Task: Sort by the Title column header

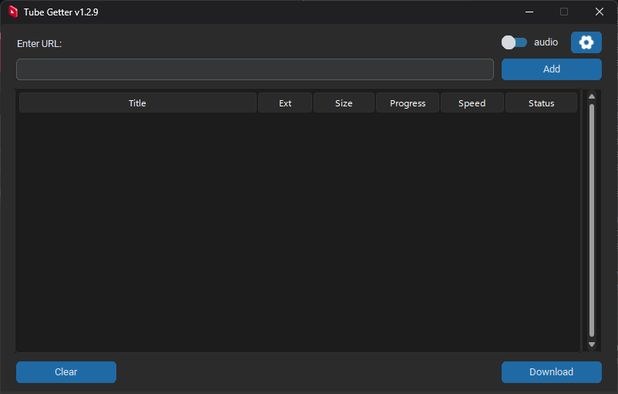Action: point(138,103)
